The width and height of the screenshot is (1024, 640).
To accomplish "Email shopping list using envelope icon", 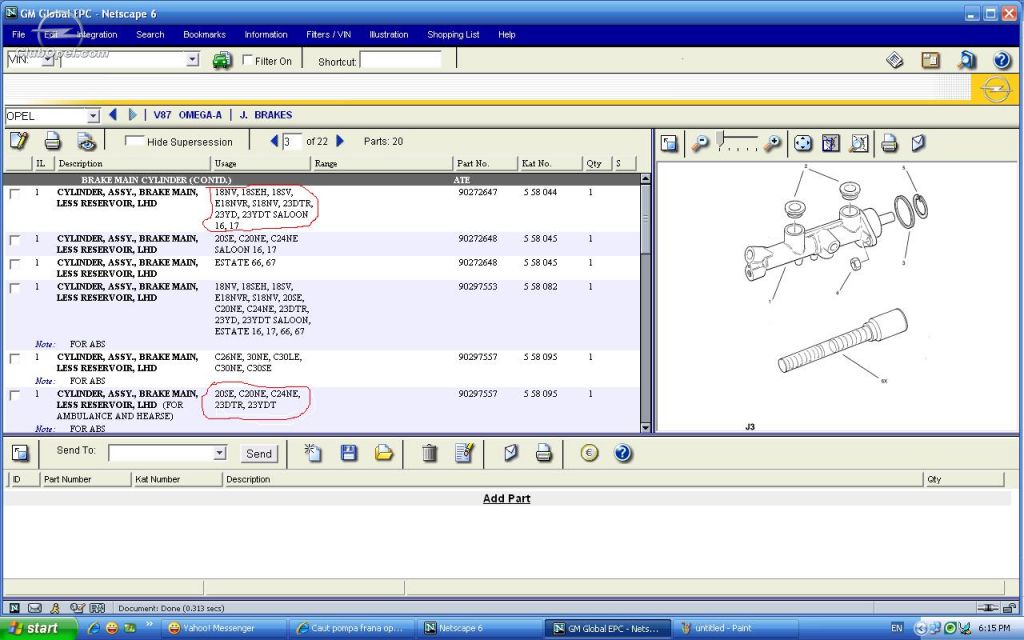I will [511, 453].
